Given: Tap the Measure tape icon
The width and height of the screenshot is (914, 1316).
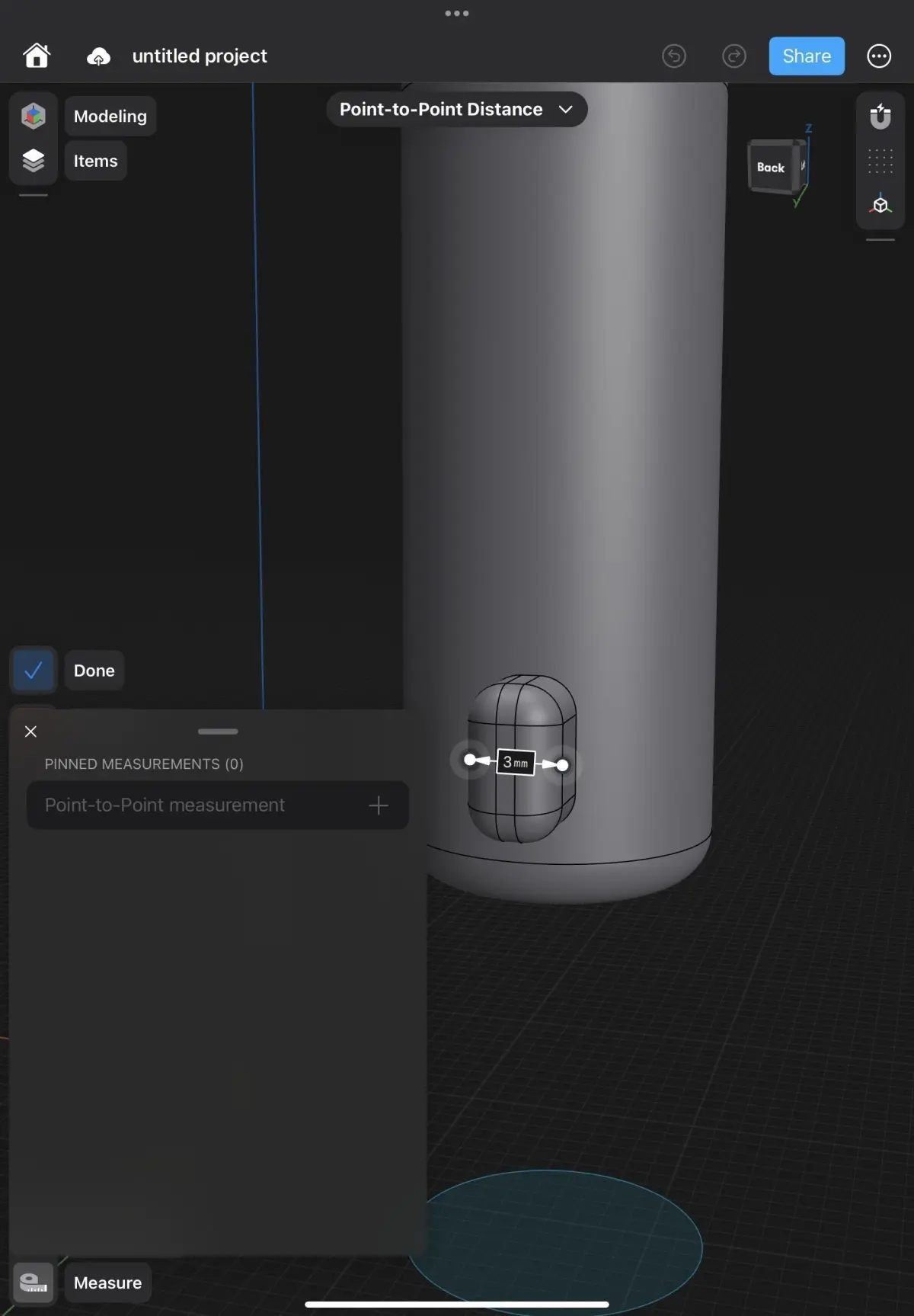Looking at the screenshot, I should point(34,1282).
